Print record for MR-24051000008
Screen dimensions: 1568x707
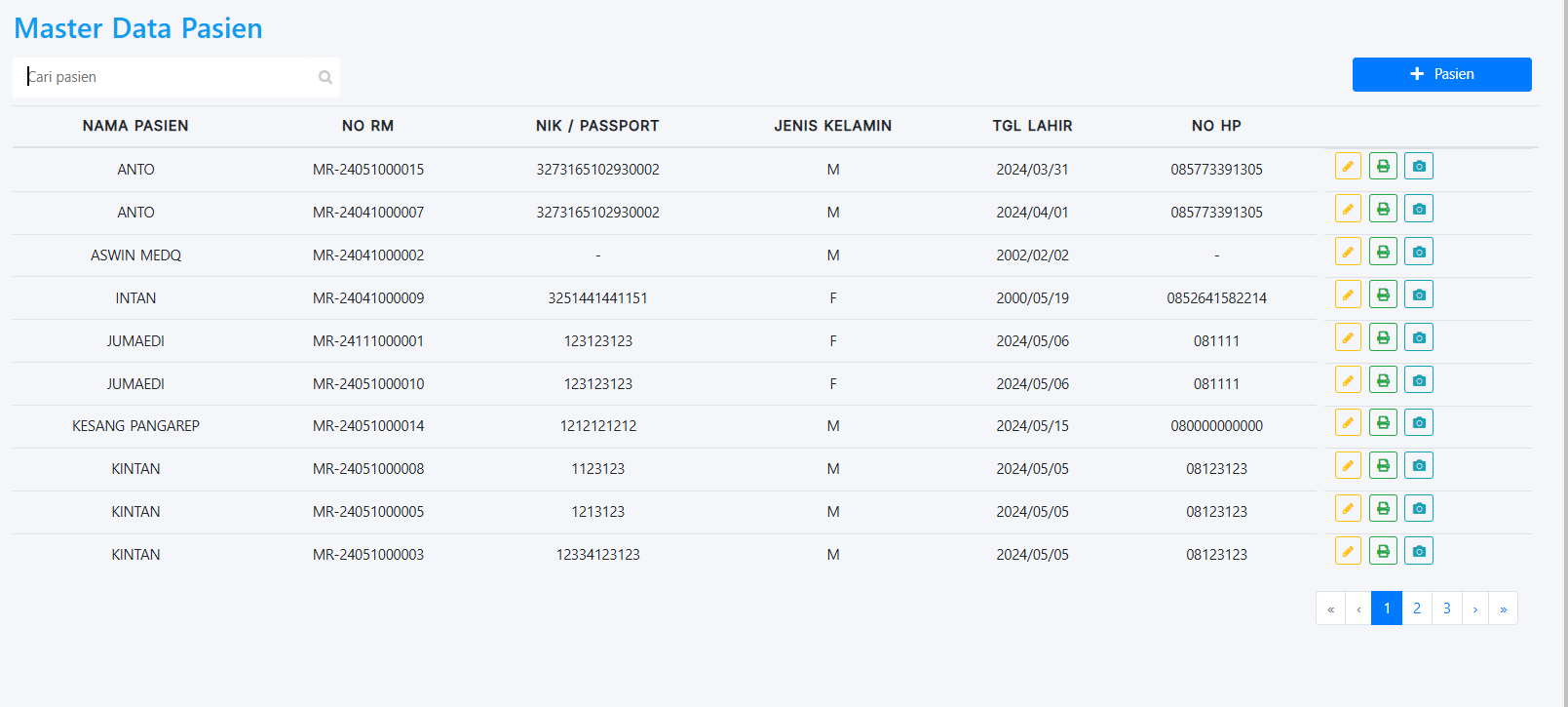tap(1383, 466)
